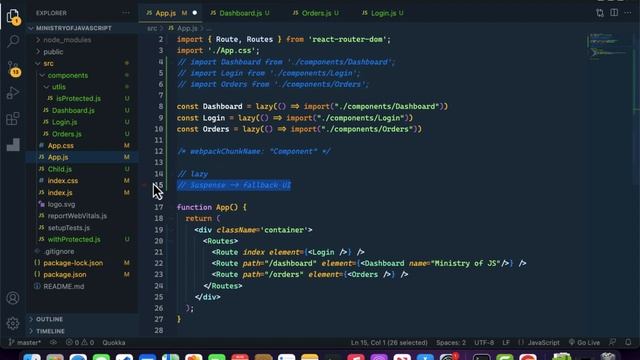Open the Extensions view icon

pos(13,119)
